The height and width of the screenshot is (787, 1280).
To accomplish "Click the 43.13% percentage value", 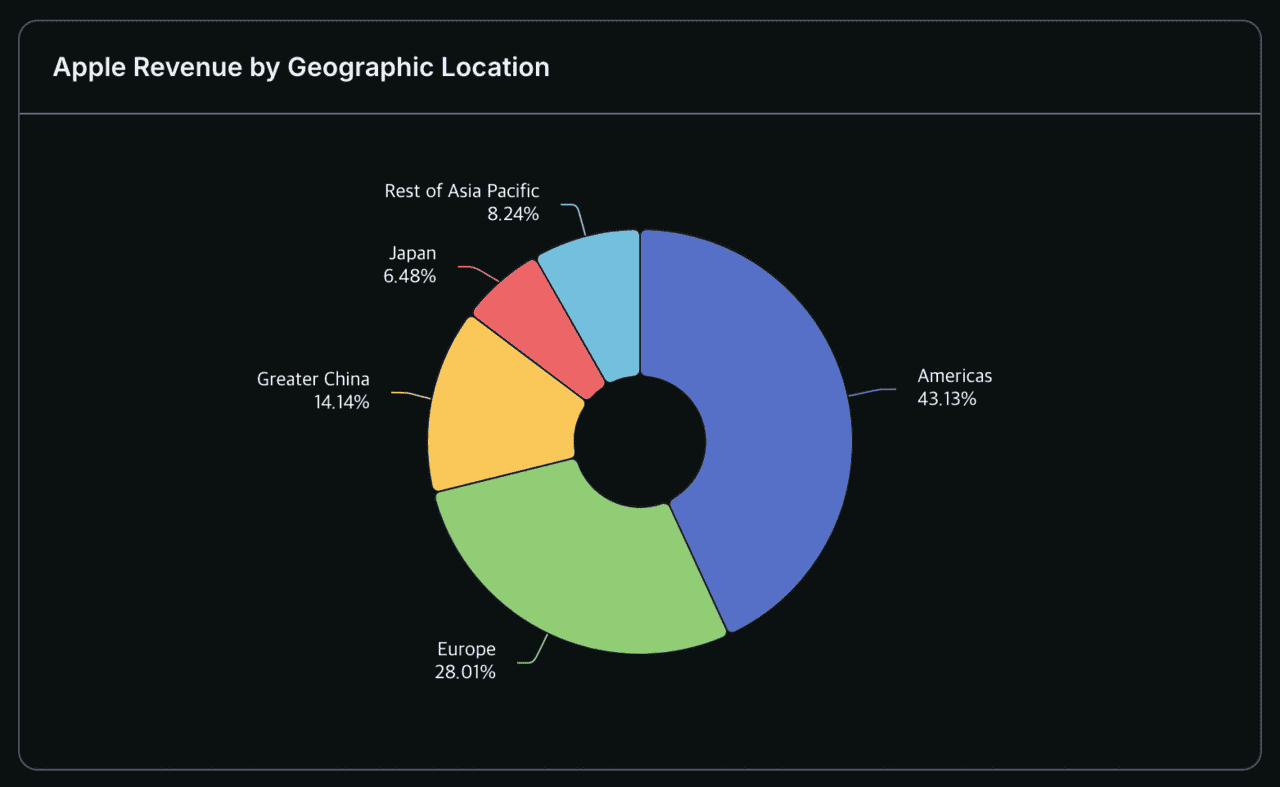I will (x=946, y=399).
